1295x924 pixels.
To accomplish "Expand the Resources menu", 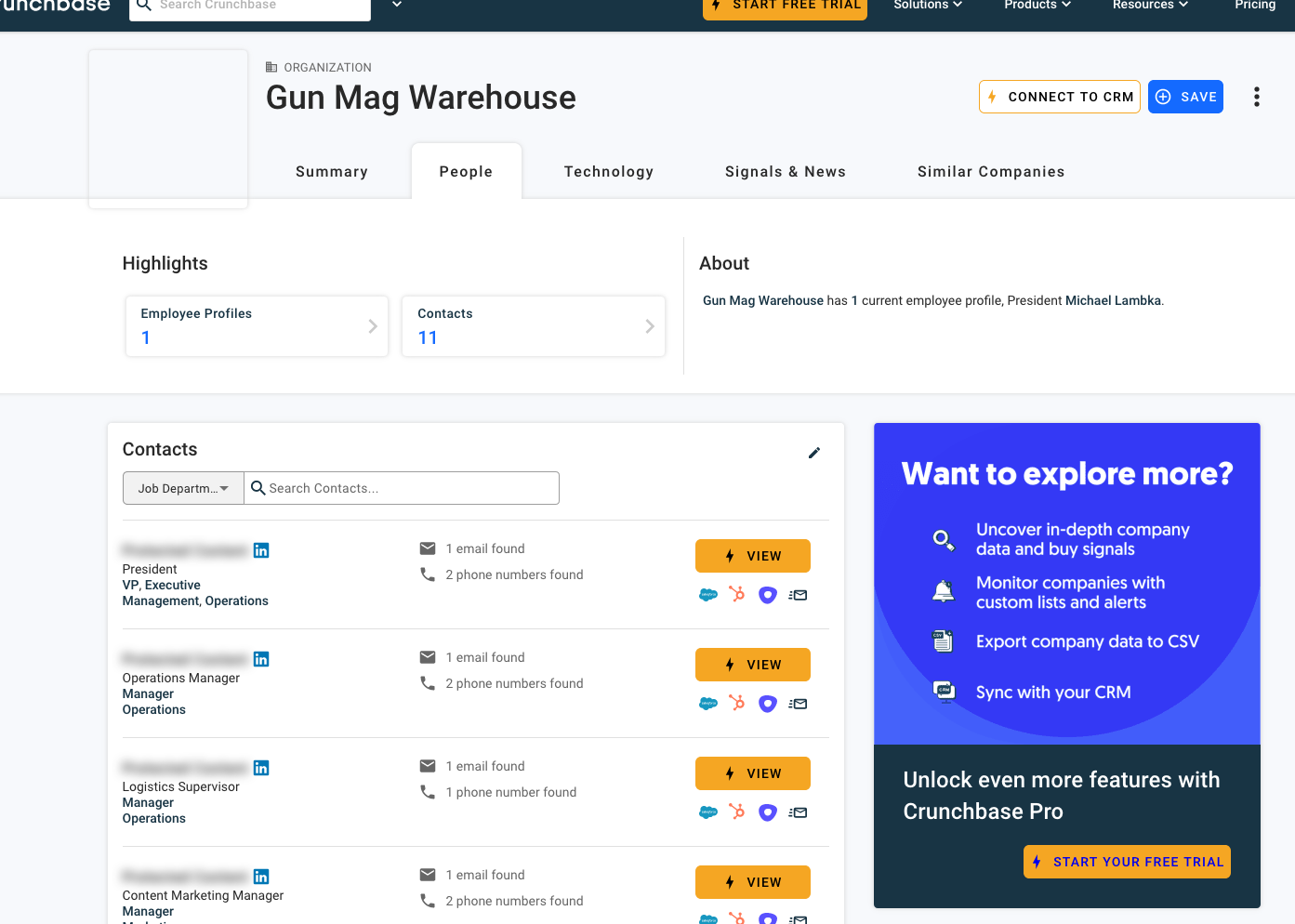I will pyautogui.click(x=1150, y=5).
